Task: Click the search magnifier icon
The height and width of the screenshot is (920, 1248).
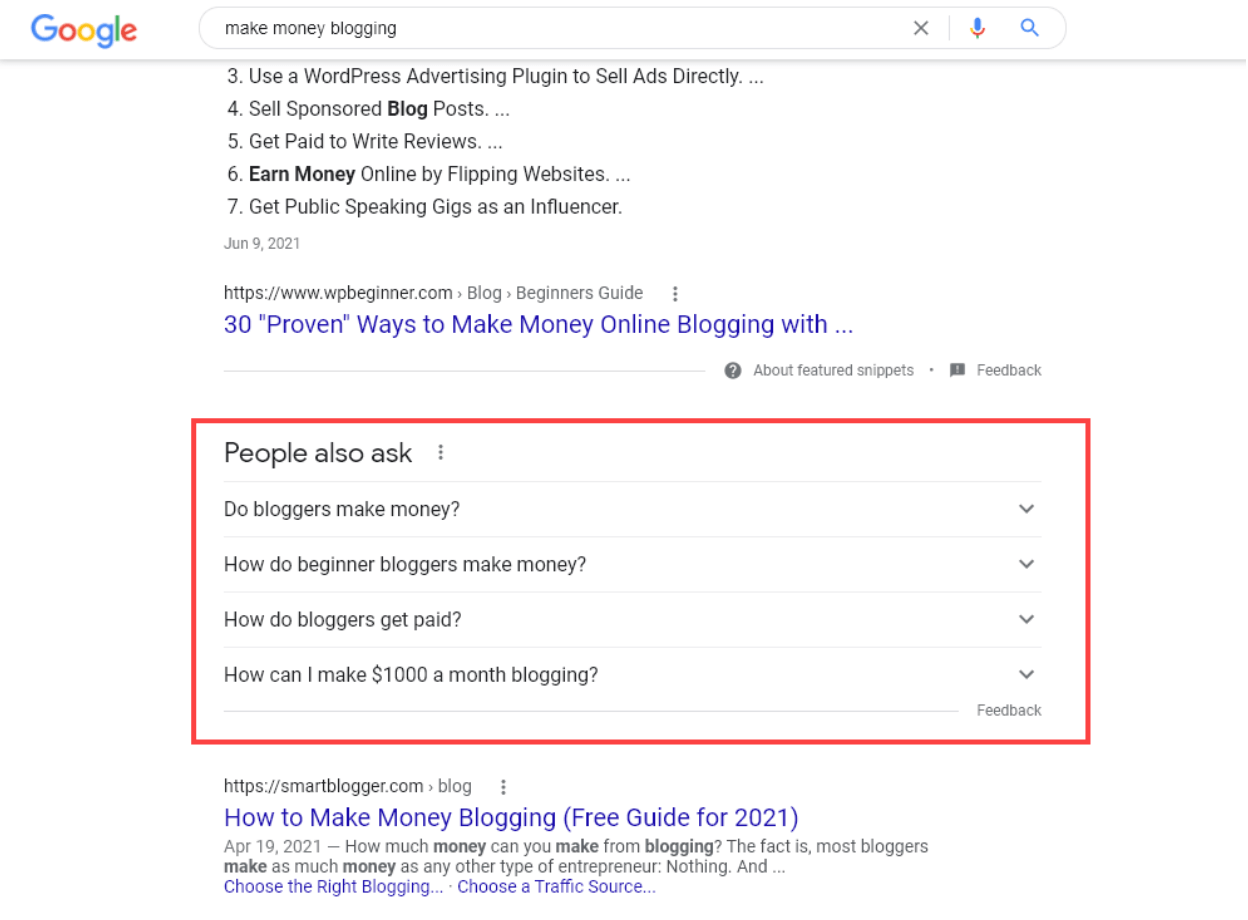Action: pyautogui.click(x=1029, y=28)
